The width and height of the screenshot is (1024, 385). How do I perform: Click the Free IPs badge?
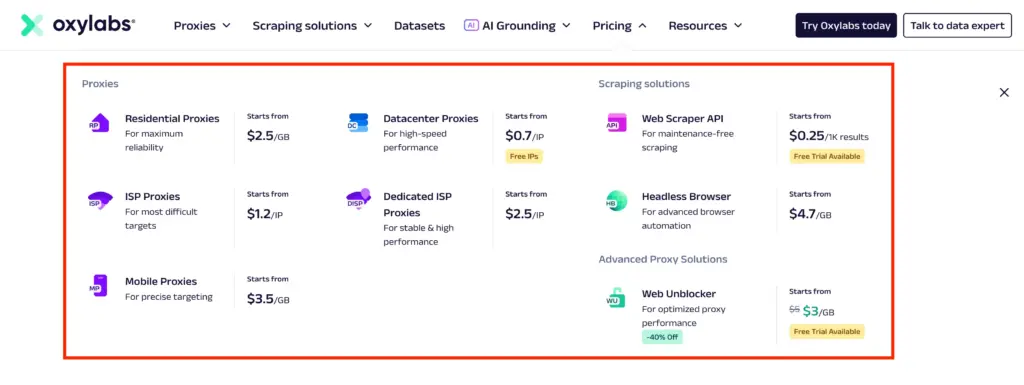524,157
